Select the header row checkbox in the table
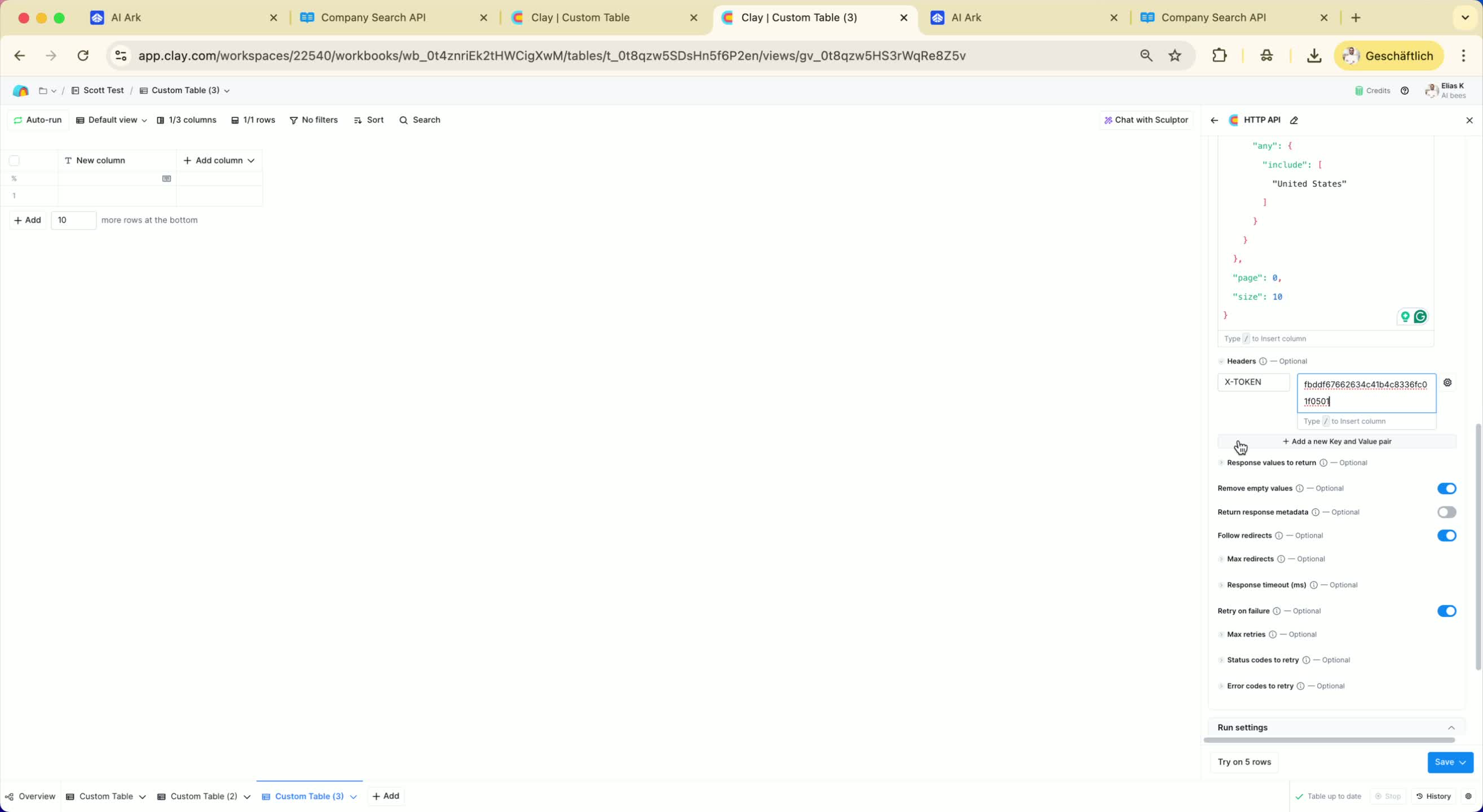This screenshot has width=1483, height=812. [15, 161]
